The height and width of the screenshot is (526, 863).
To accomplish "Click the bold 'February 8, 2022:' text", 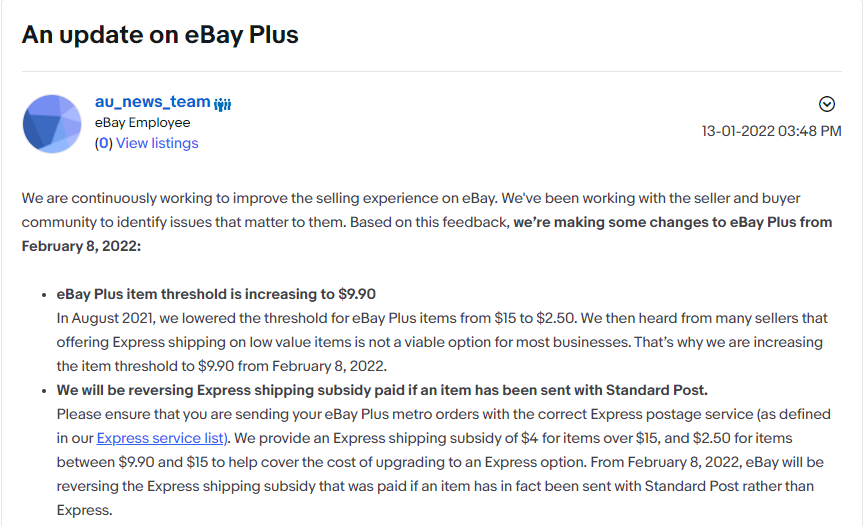I will tap(81, 246).
